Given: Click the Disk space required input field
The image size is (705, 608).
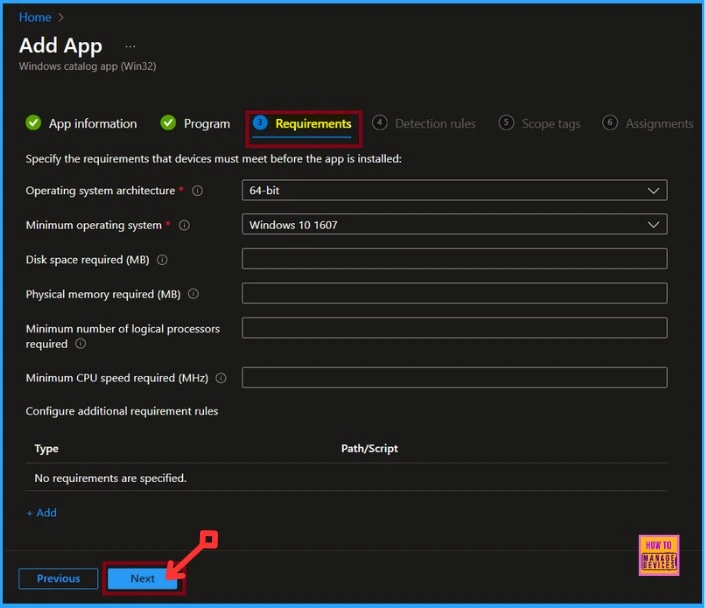Looking at the screenshot, I should tap(455, 259).
